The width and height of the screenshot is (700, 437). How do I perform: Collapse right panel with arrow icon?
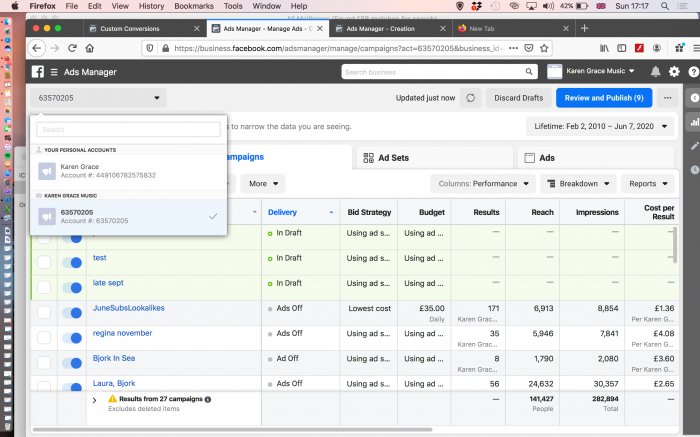coord(694,98)
